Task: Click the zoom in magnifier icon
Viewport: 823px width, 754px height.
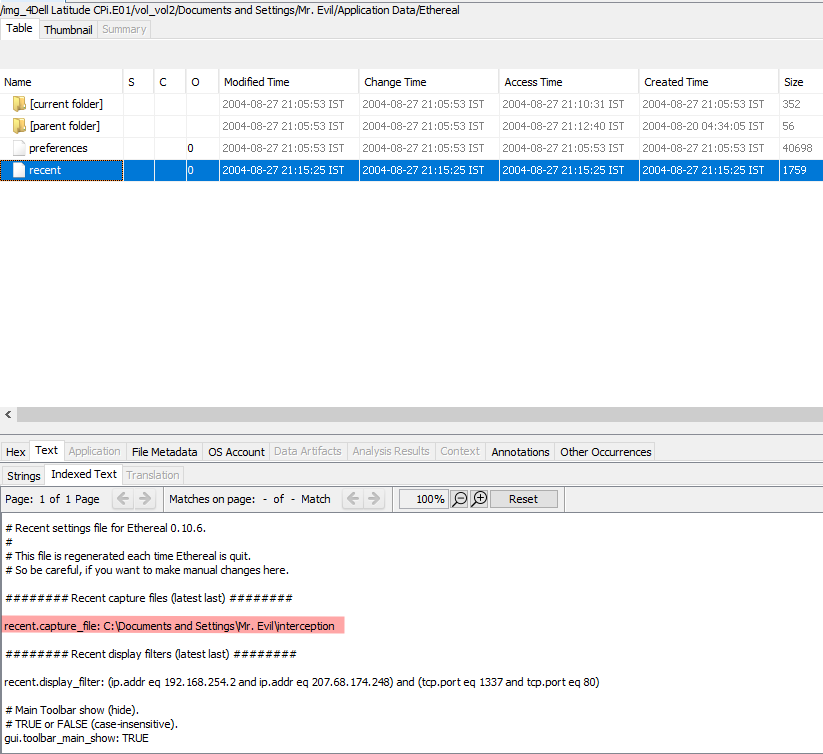Action: tap(478, 498)
